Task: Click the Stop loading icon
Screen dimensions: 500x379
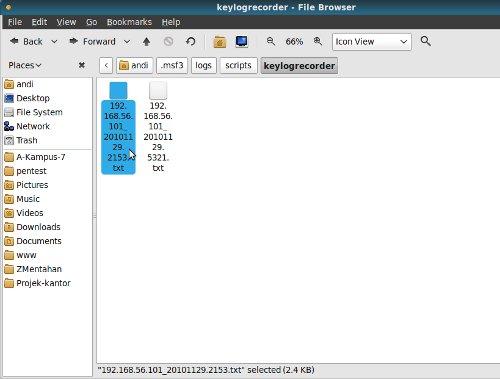Action: [168, 42]
